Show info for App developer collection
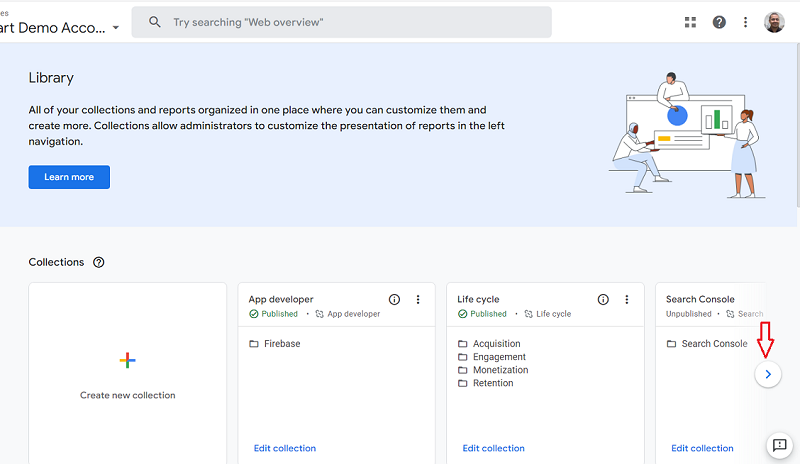 point(394,299)
